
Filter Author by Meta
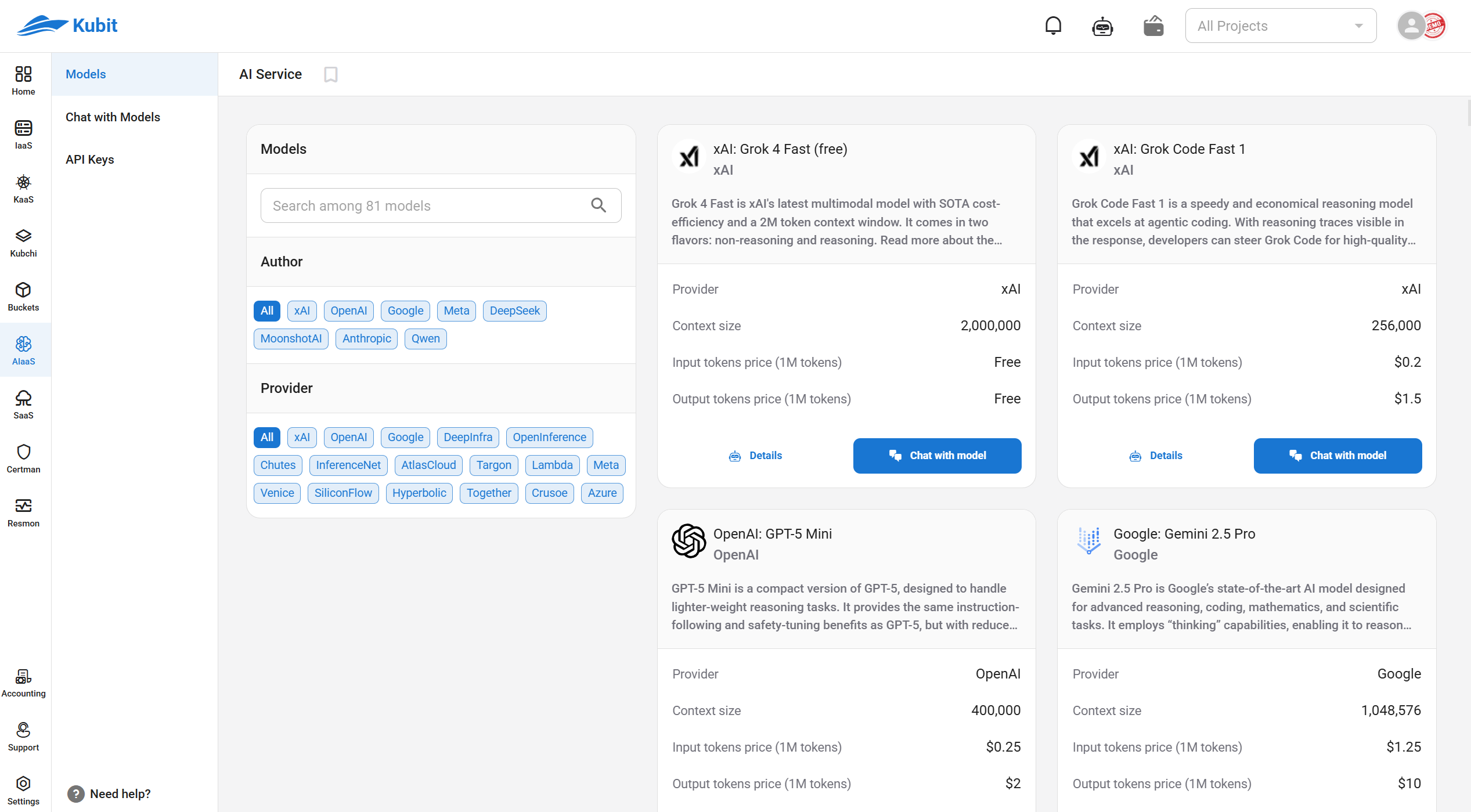tap(456, 311)
